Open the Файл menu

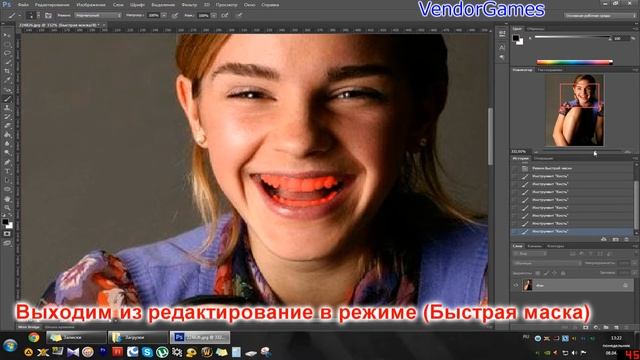point(23,5)
